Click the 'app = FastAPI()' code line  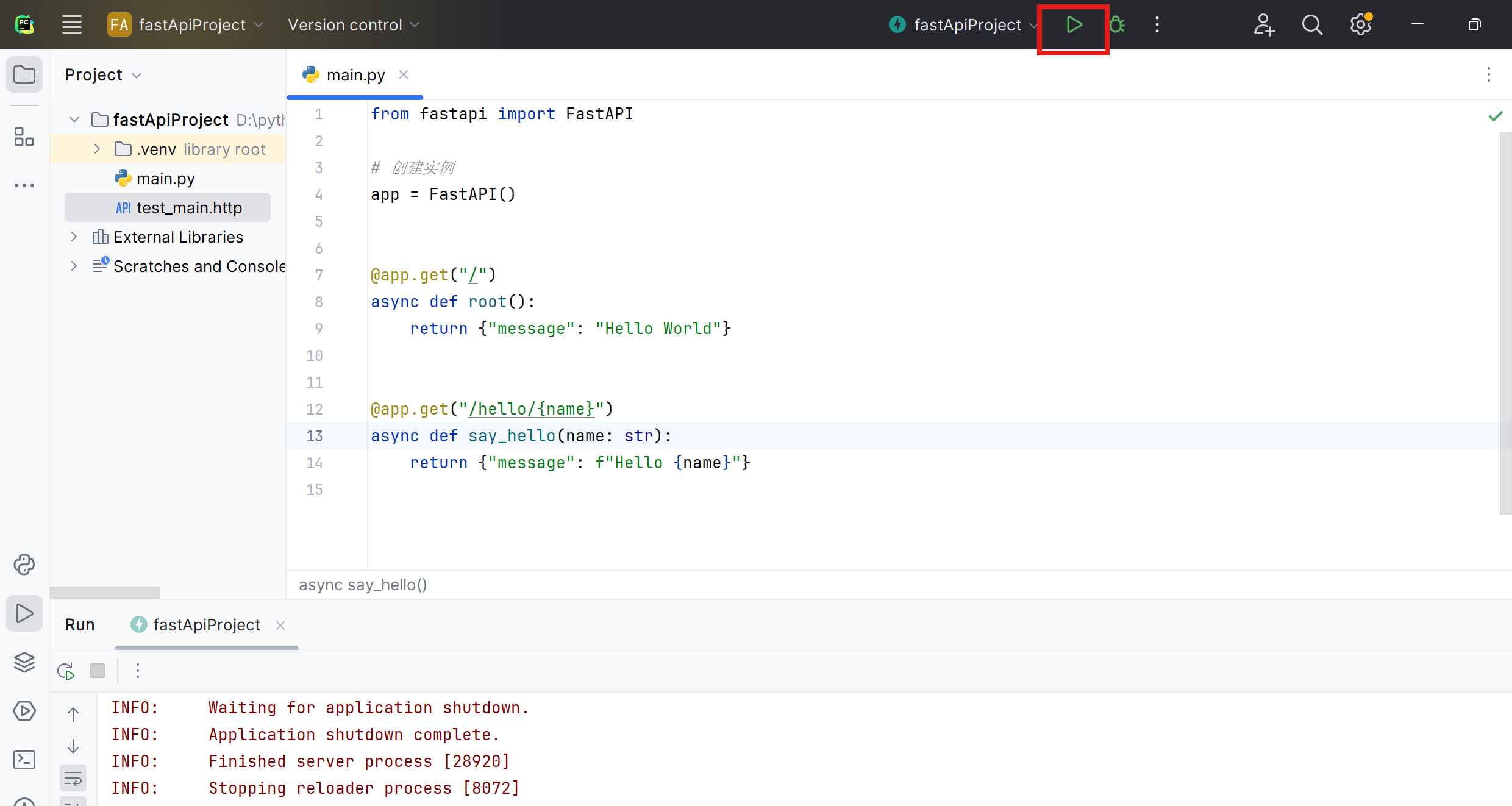click(x=443, y=194)
